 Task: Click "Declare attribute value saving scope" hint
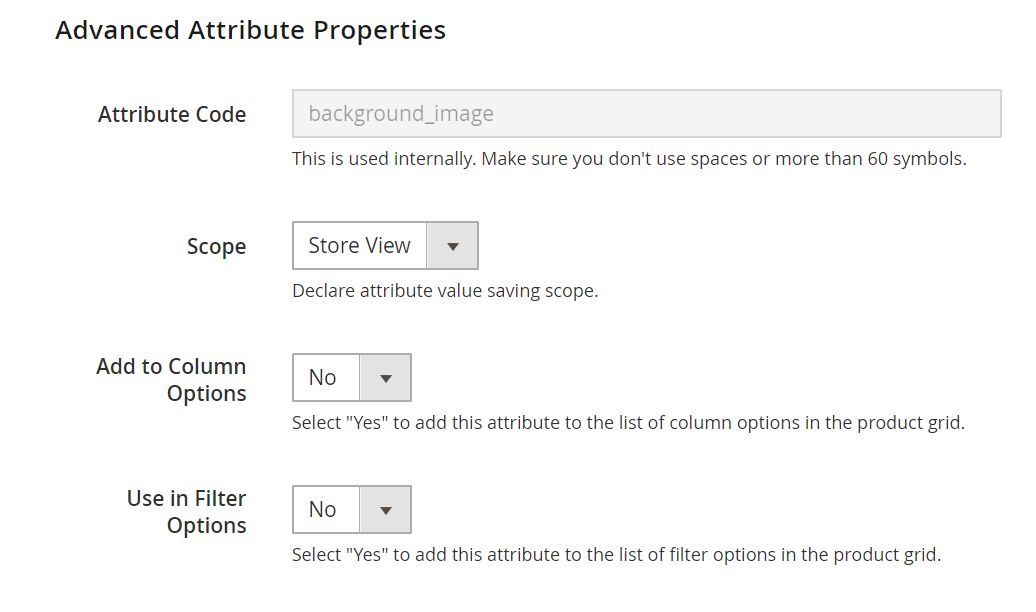[445, 291]
